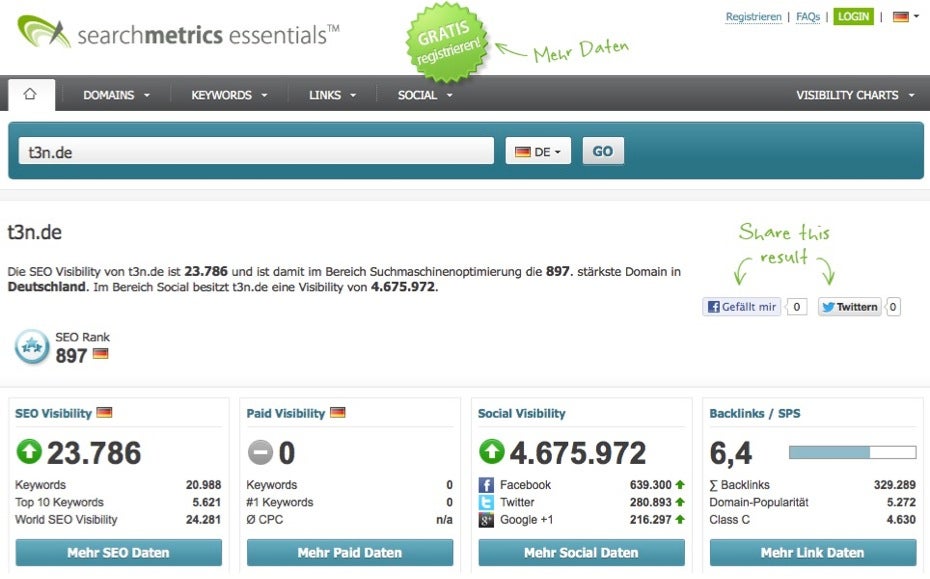Click the green up arrow by 23.786

[x=29, y=451]
